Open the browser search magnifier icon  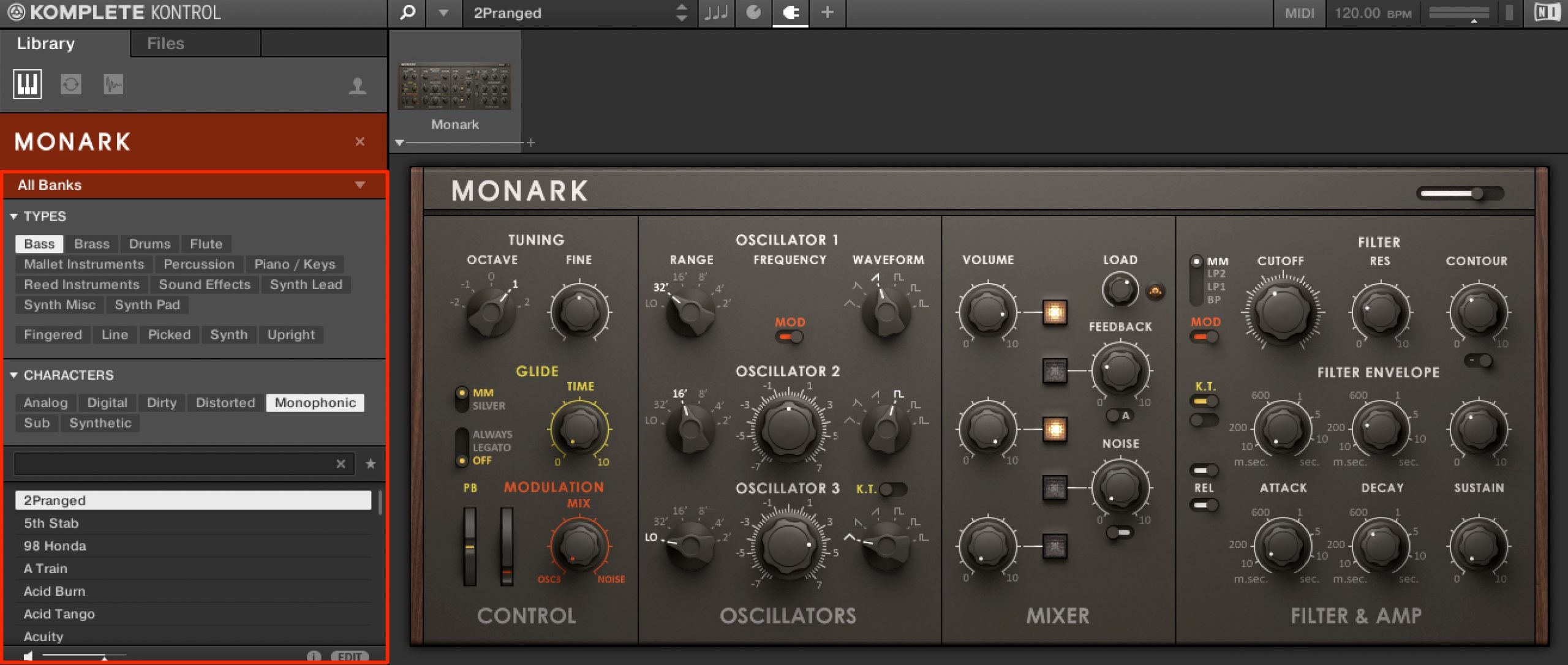[x=407, y=13]
